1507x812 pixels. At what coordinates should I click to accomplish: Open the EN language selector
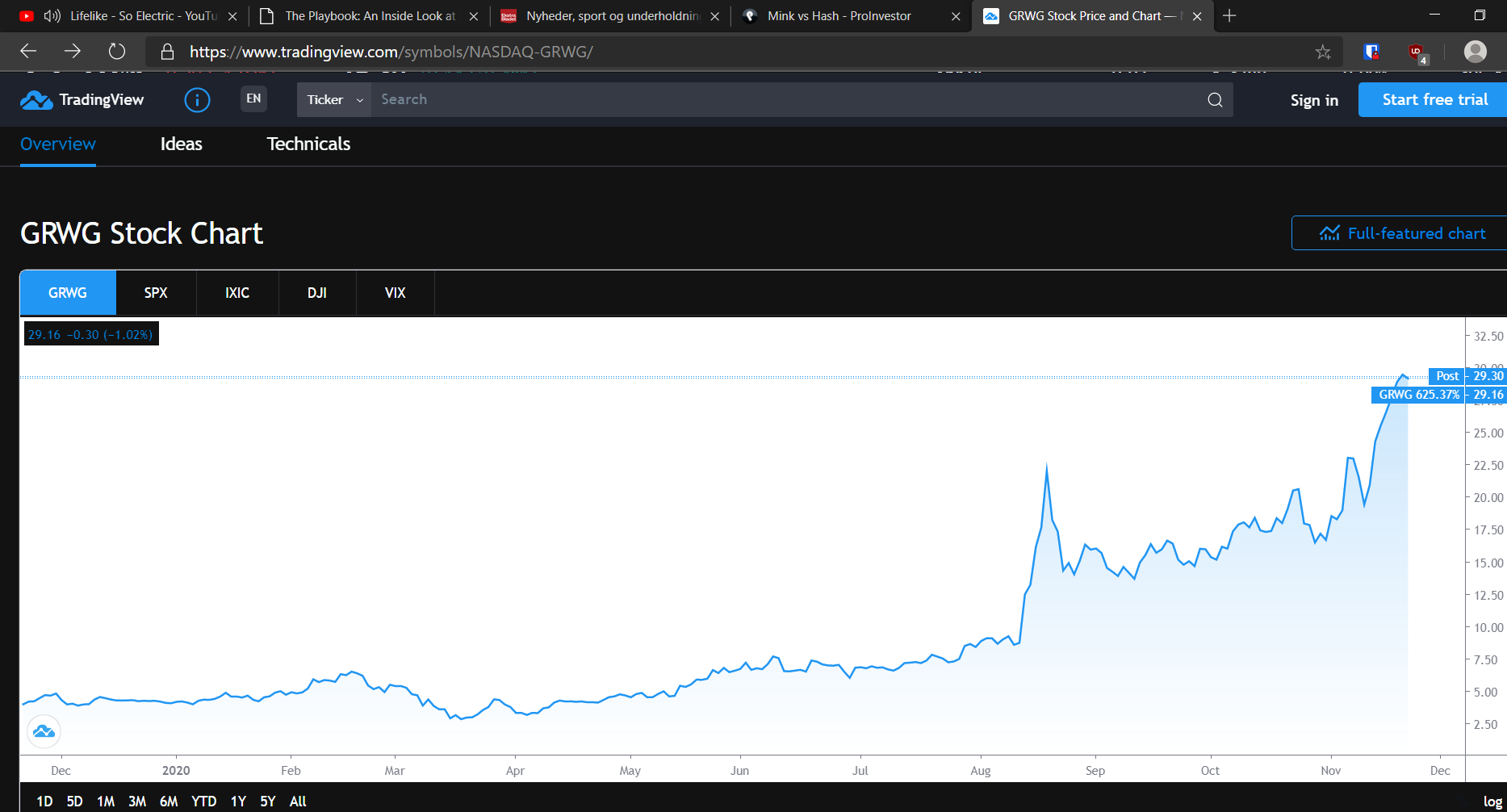click(x=253, y=98)
